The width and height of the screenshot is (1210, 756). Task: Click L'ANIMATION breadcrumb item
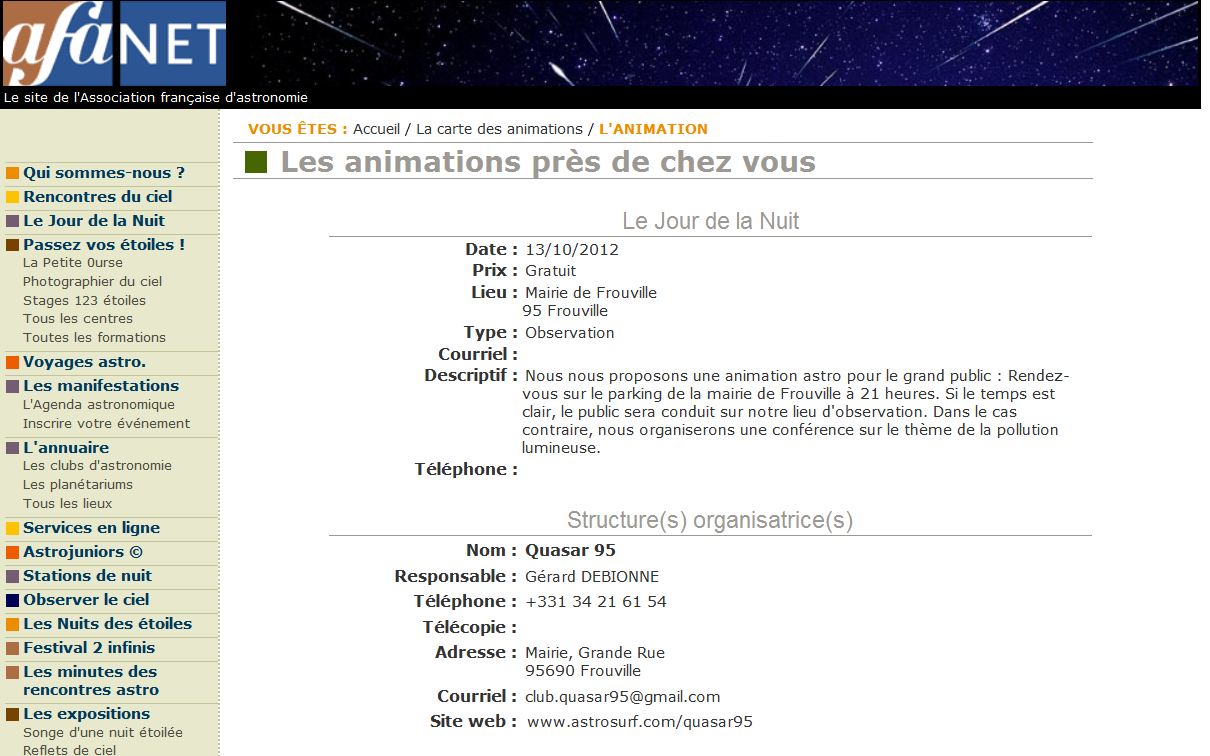pos(653,129)
